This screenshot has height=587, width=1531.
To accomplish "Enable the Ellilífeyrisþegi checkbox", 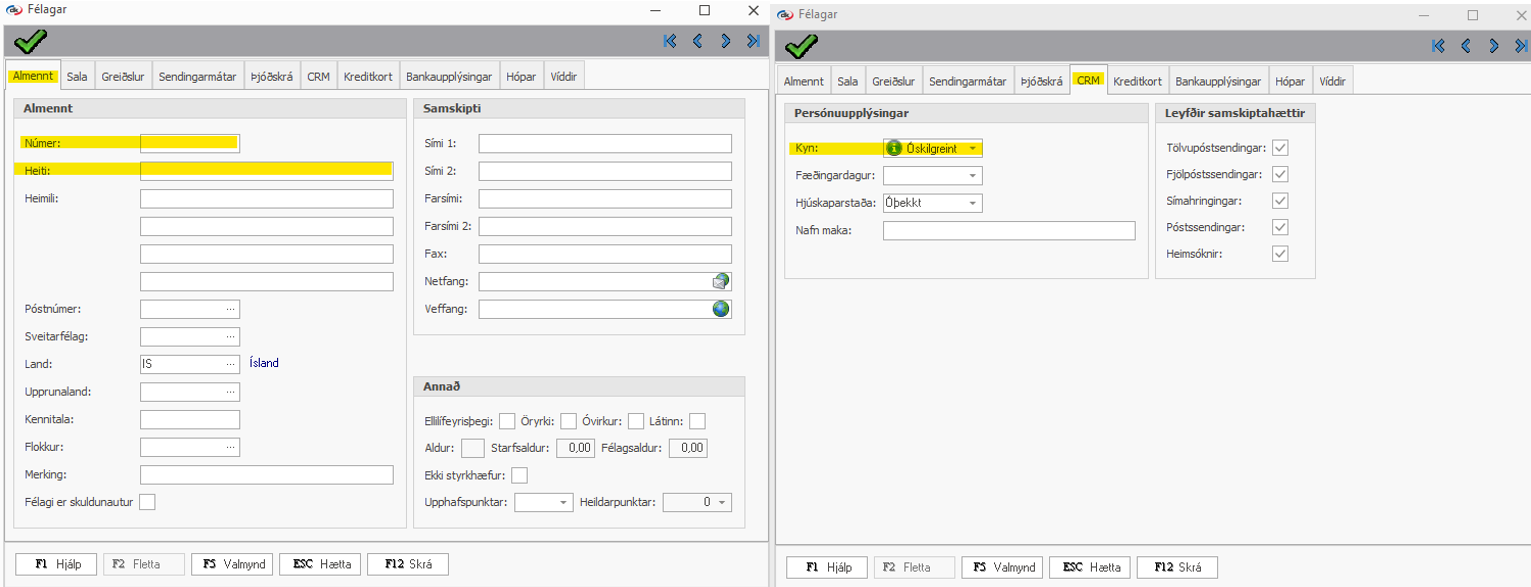I will tap(507, 420).
